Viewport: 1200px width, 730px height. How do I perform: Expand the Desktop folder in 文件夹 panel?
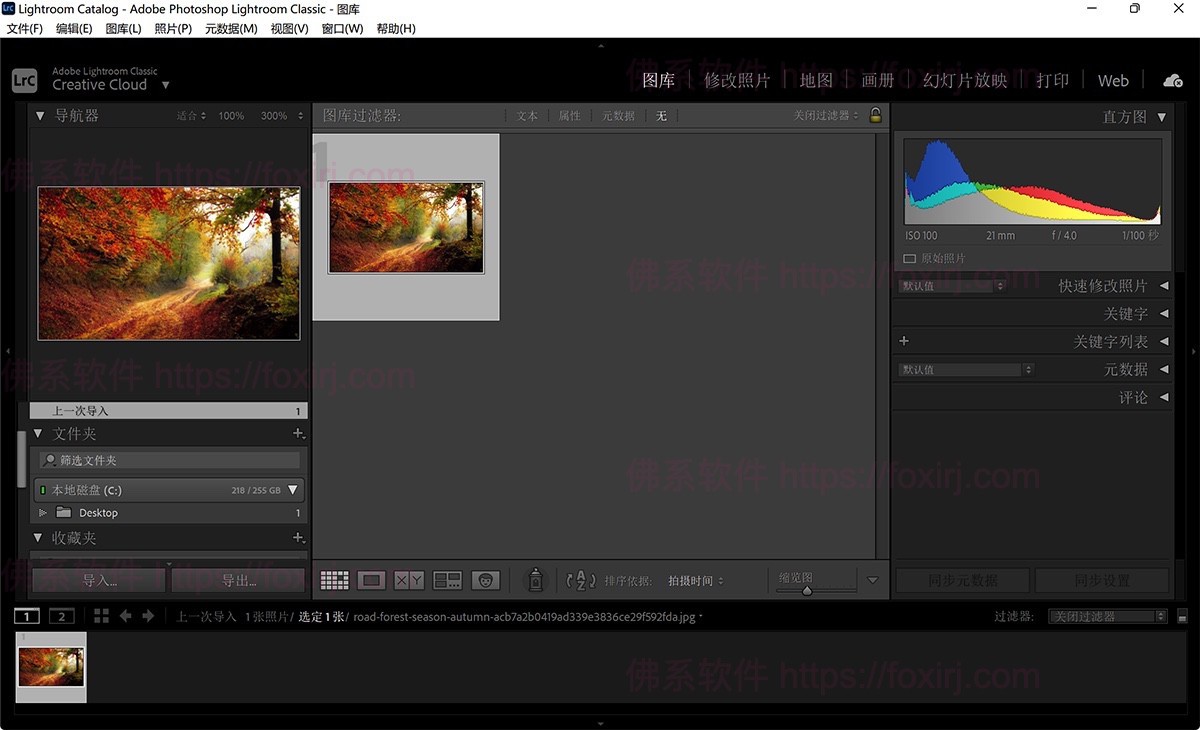coord(42,512)
